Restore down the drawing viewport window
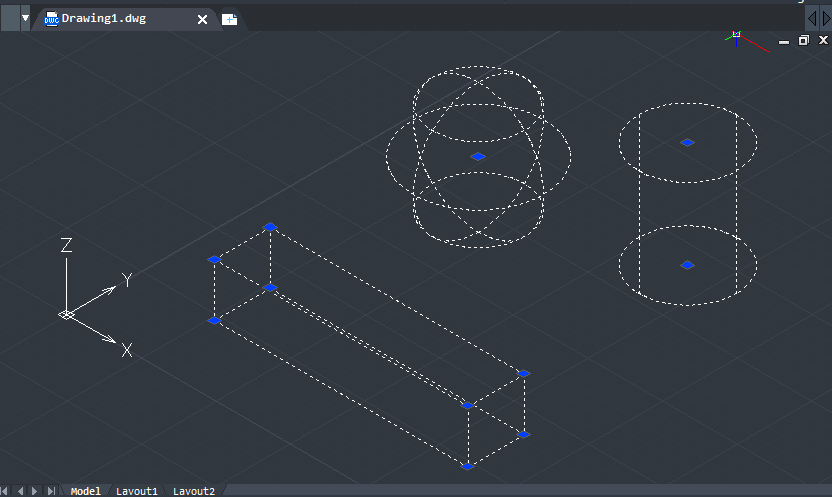Viewport: 832px width, 497px height. (x=804, y=40)
